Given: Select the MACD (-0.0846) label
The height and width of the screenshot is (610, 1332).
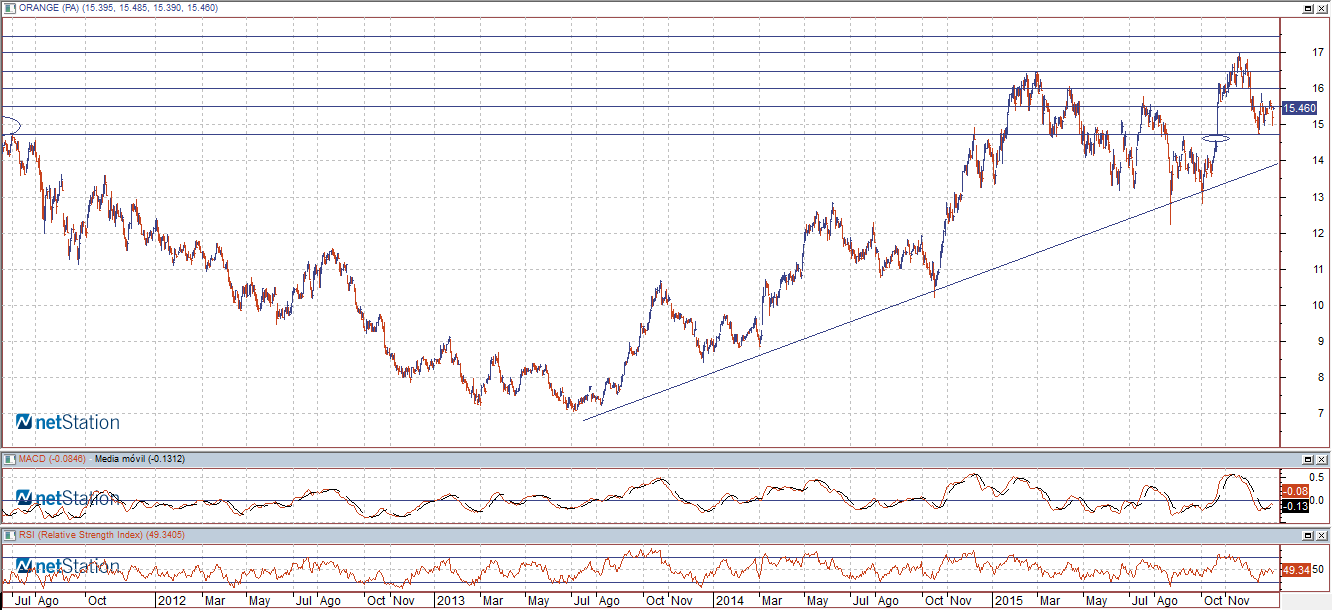Looking at the screenshot, I should point(52,458).
